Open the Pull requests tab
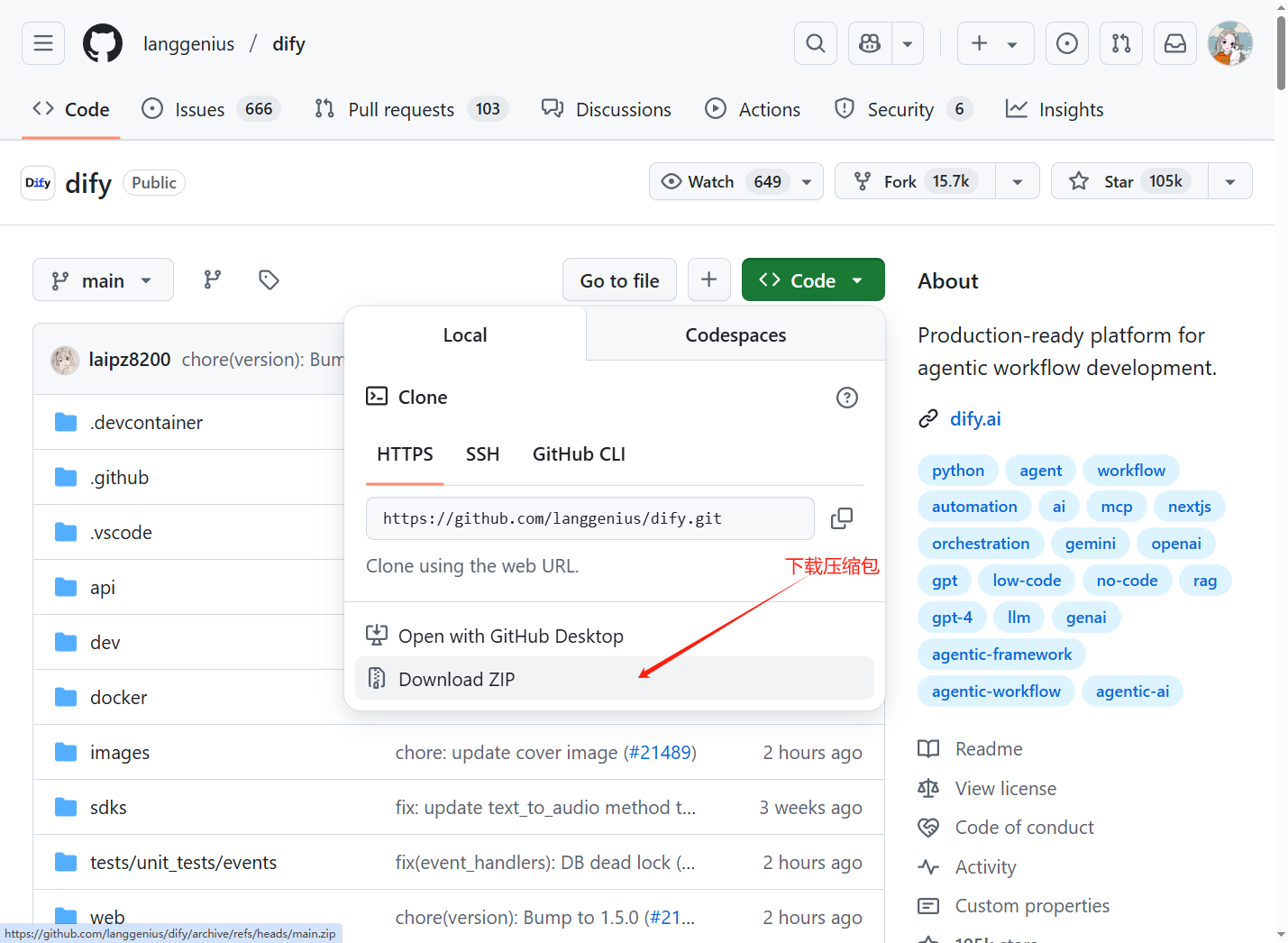The height and width of the screenshot is (943, 1288). click(411, 109)
